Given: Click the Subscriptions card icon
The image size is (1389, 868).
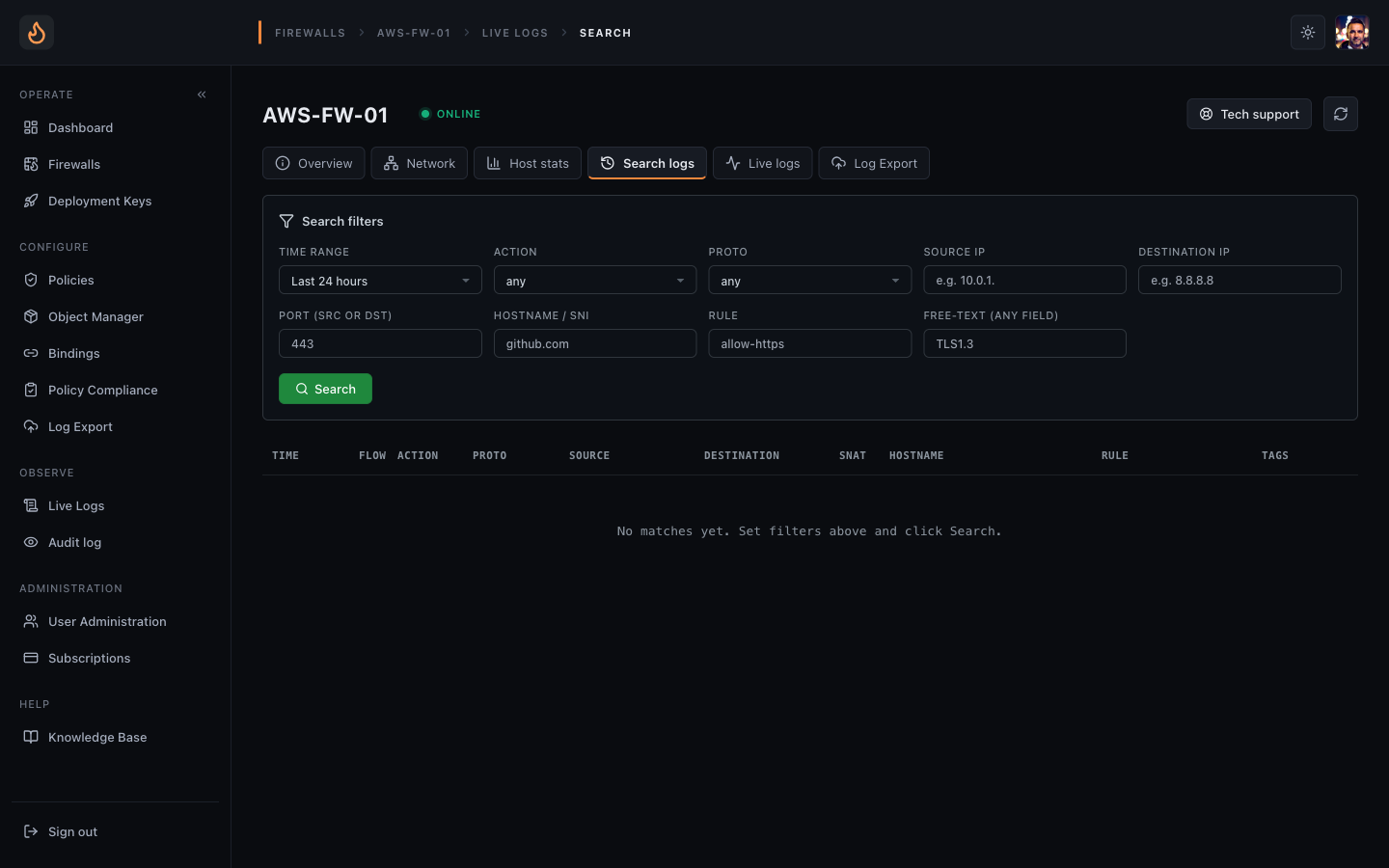Looking at the screenshot, I should (31, 658).
